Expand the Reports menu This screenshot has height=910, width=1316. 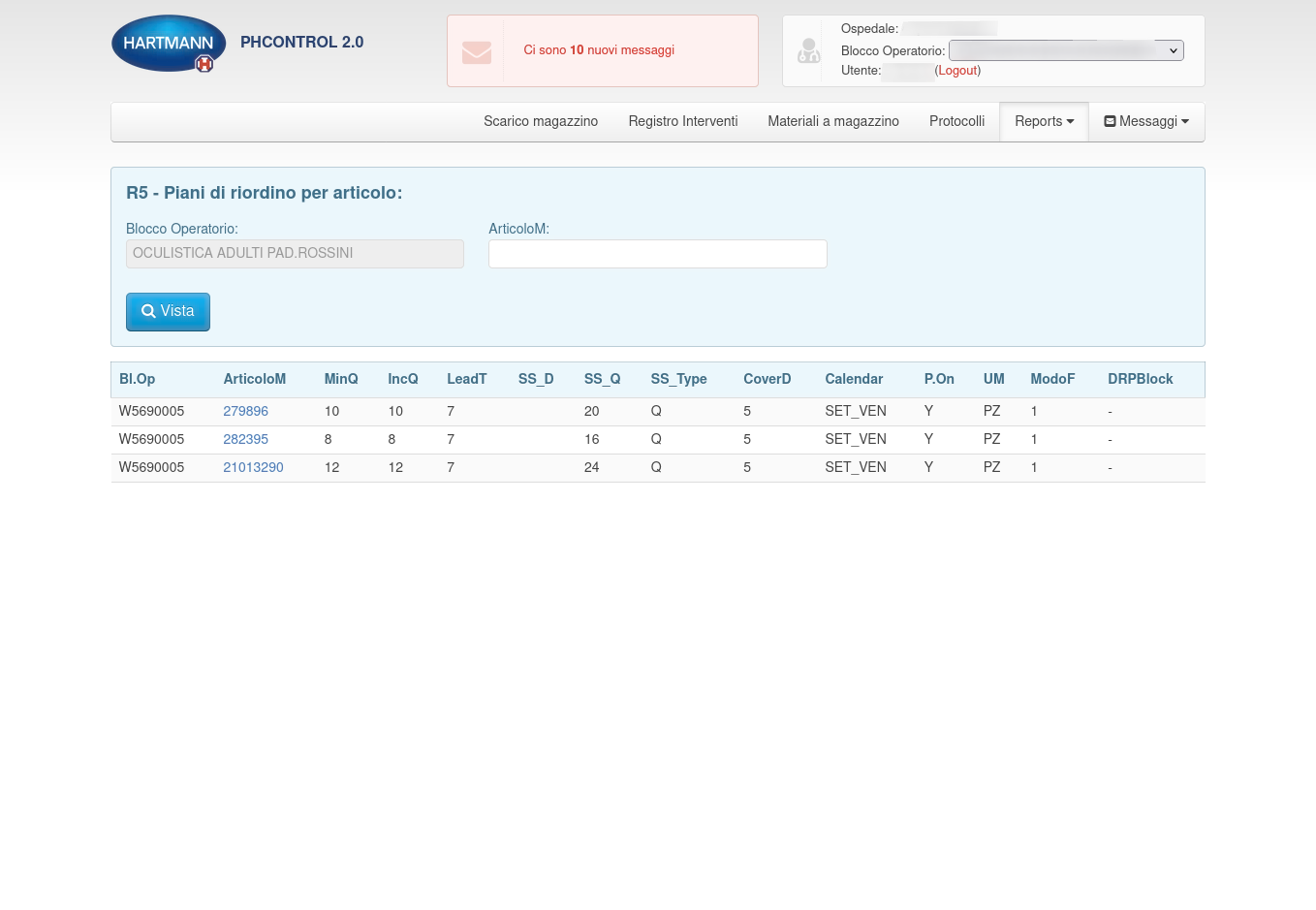tap(1044, 122)
